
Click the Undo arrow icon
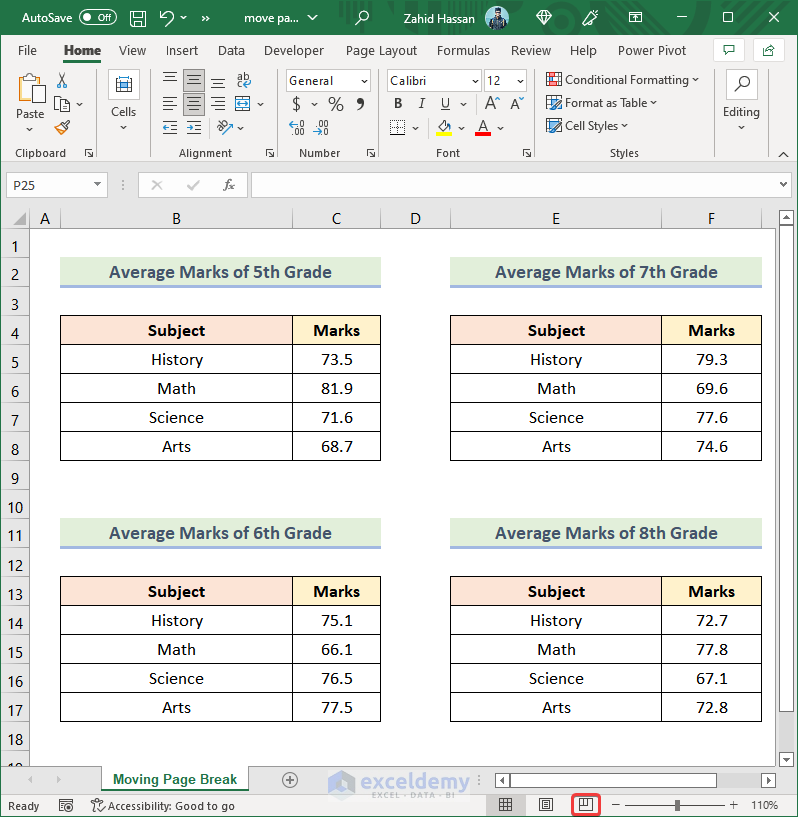tap(167, 18)
